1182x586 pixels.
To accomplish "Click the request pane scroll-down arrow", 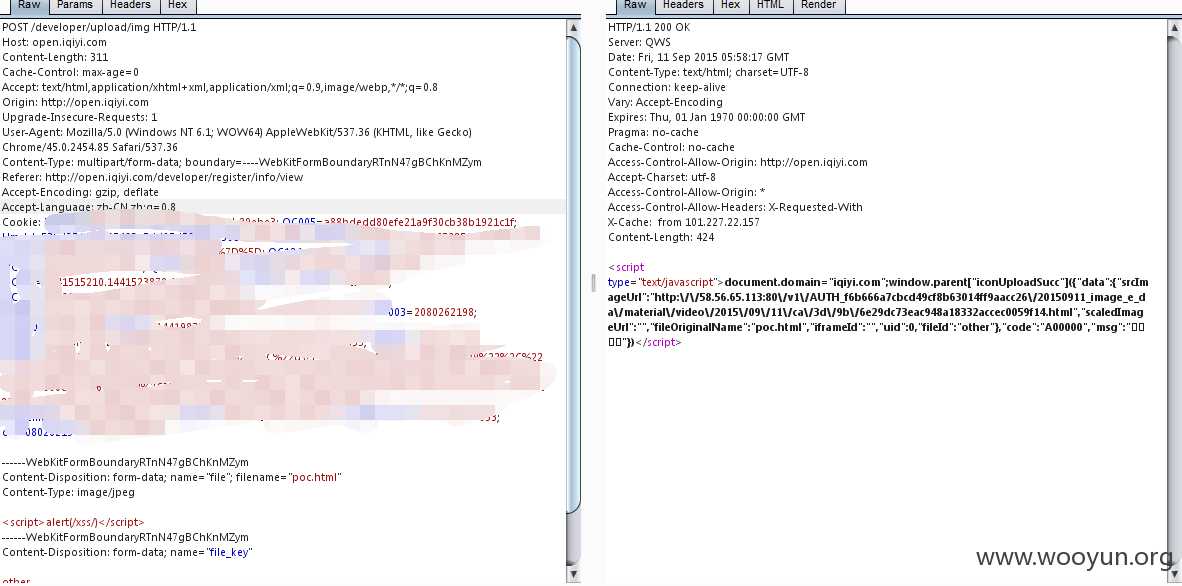I will (x=574, y=574).
